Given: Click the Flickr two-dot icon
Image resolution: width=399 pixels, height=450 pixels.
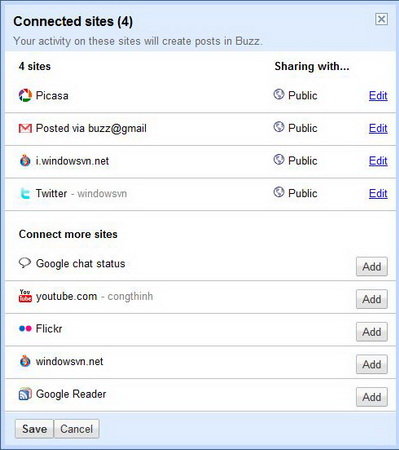Looking at the screenshot, I should click(x=25, y=329).
